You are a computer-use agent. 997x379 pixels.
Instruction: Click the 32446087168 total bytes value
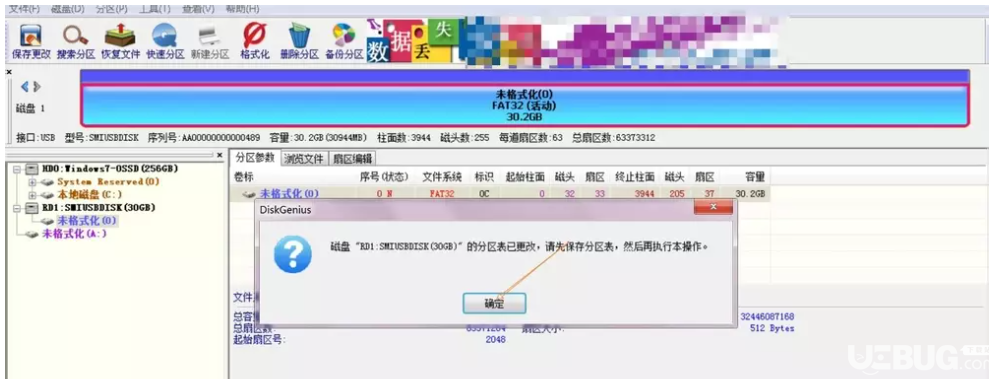(767, 316)
